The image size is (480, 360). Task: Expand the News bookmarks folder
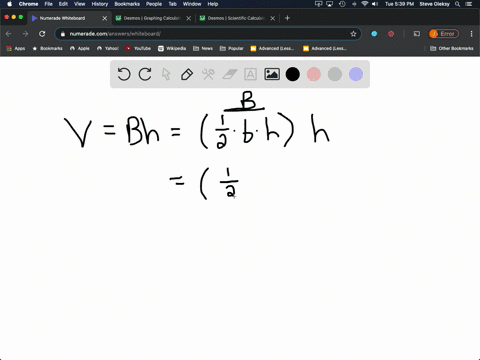203,48
